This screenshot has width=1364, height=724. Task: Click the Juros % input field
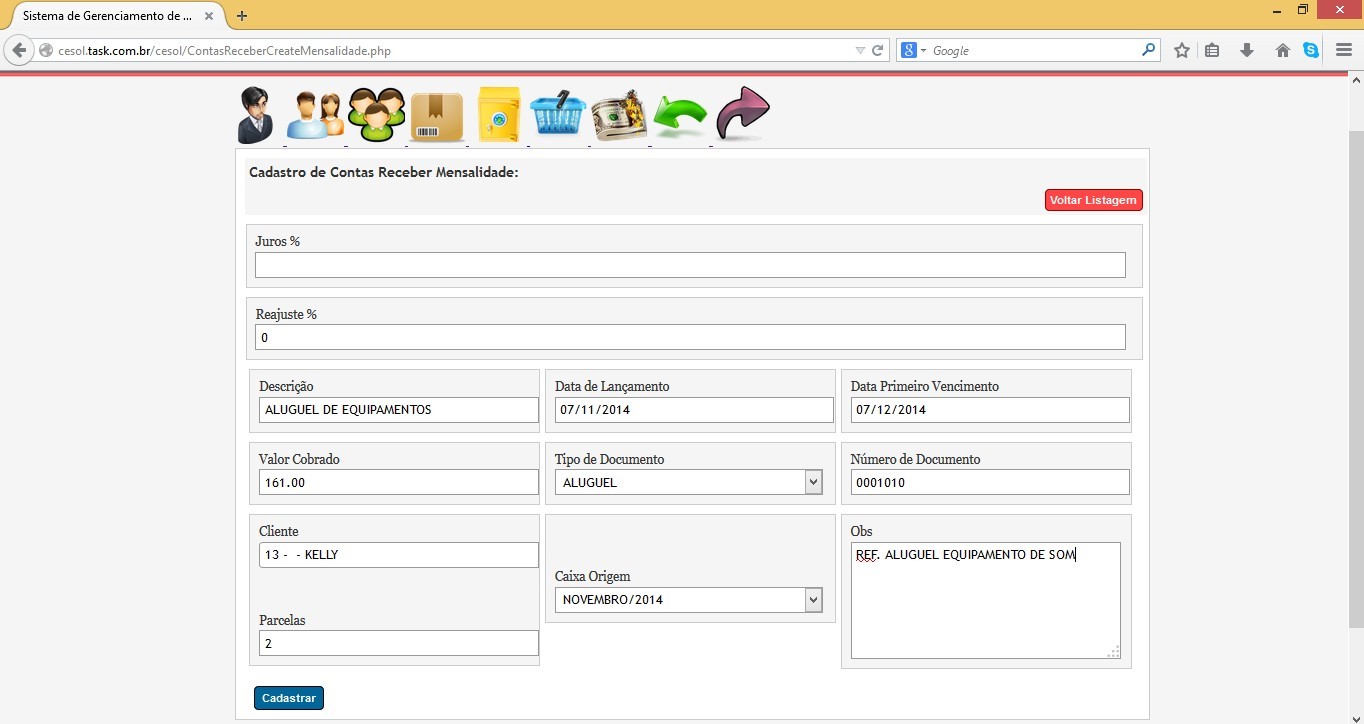tap(690, 265)
